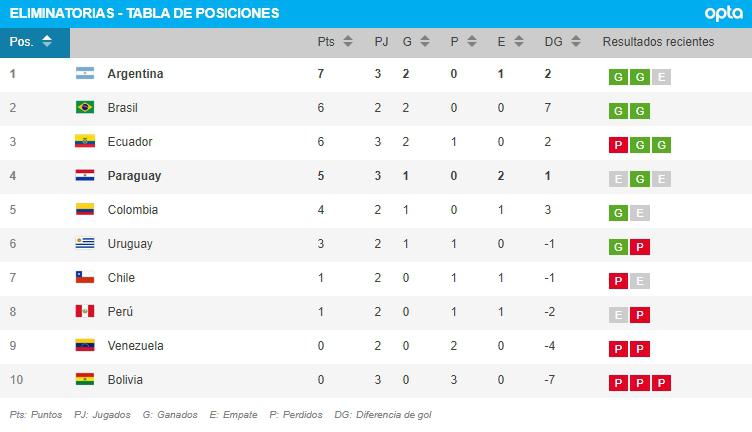Open the Venezuela team link
Screen dimensions: 752x432
pyautogui.click(x=133, y=346)
